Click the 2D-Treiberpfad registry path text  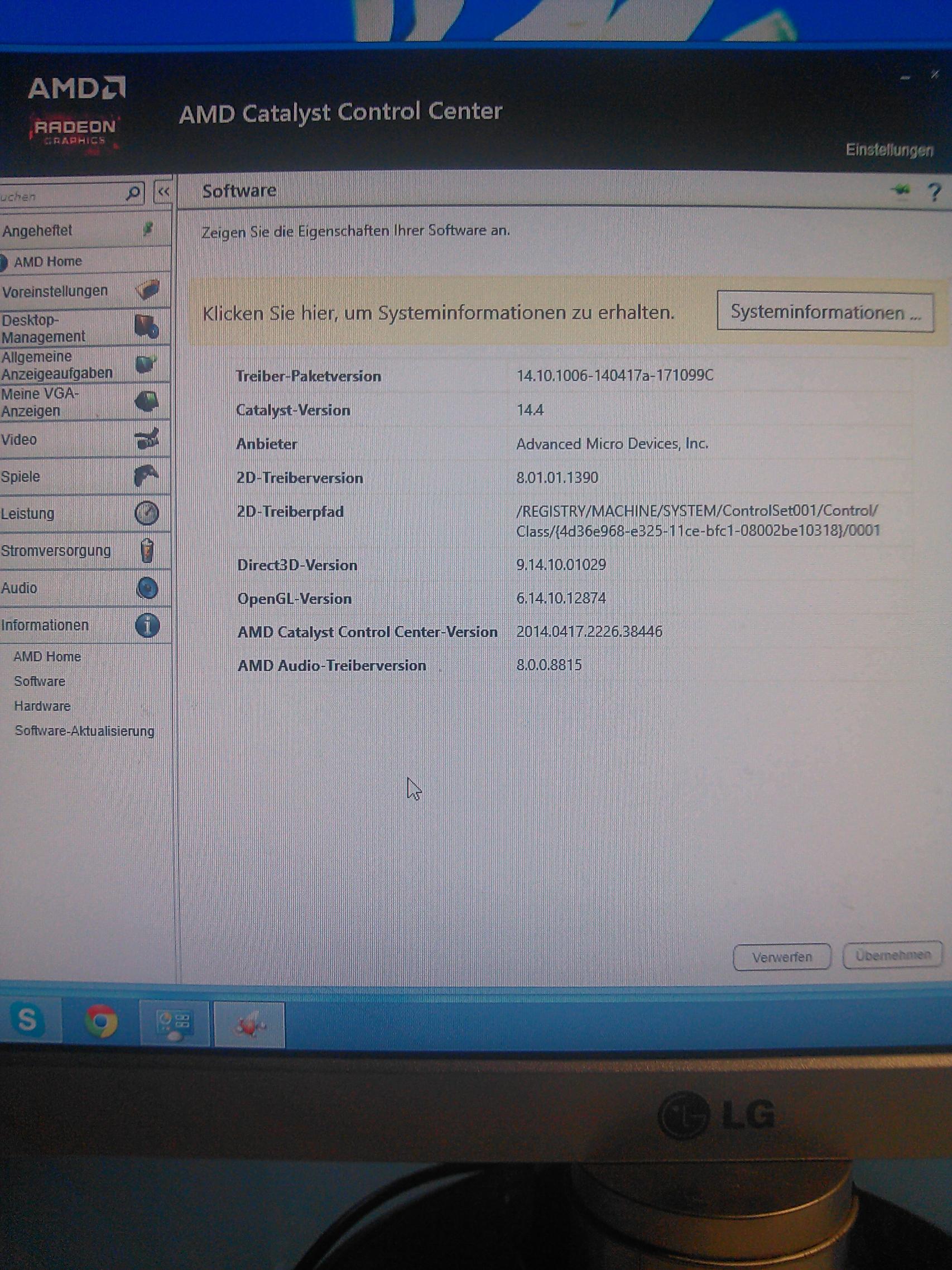click(x=698, y=521)
